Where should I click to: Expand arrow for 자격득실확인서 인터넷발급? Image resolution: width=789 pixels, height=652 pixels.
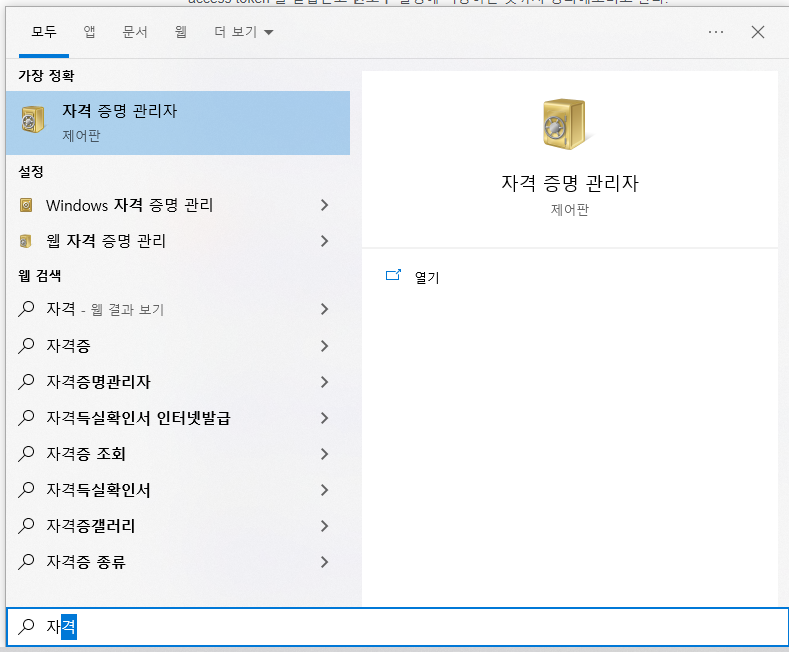[325, 418]
